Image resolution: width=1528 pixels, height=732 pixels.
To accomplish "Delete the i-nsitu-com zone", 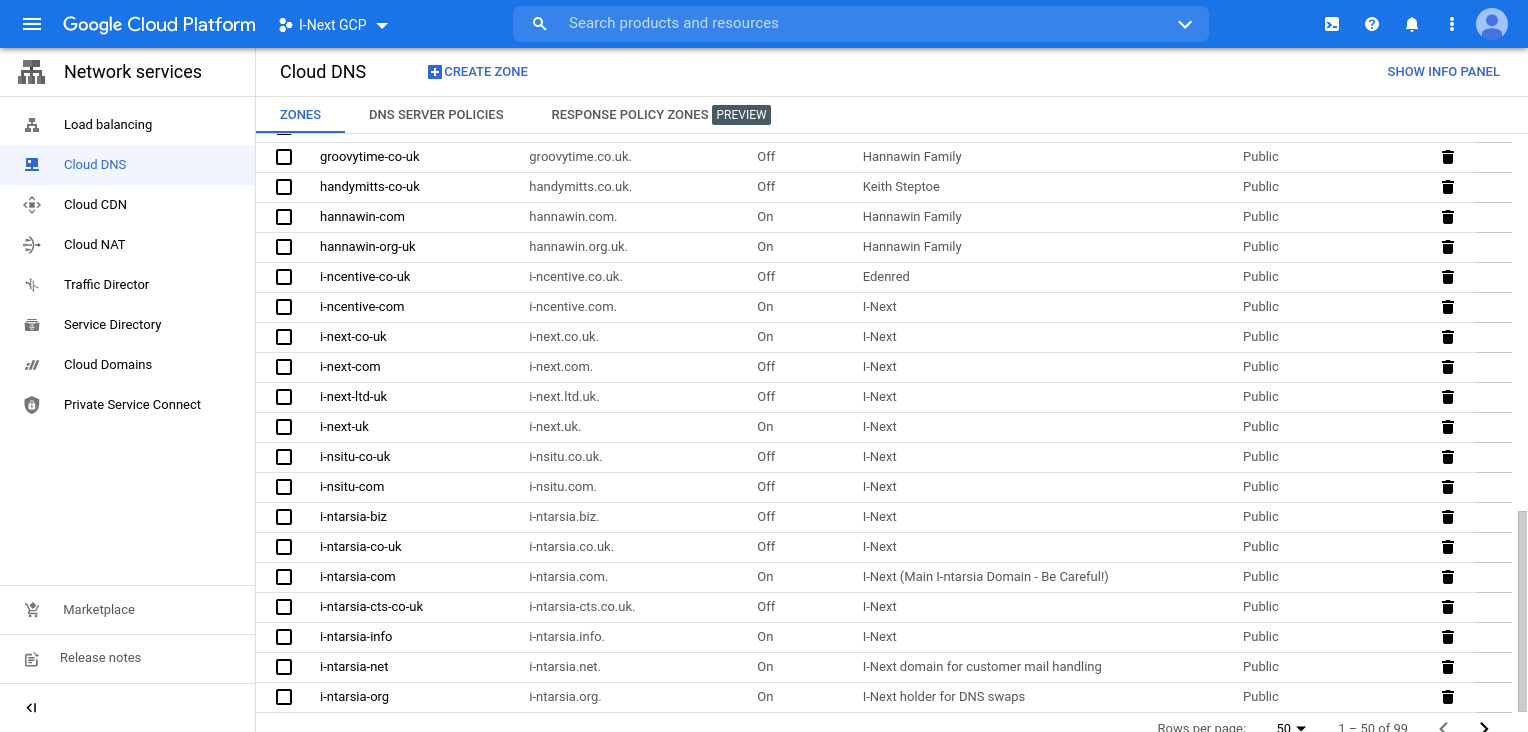I will tap(1447, 487).
